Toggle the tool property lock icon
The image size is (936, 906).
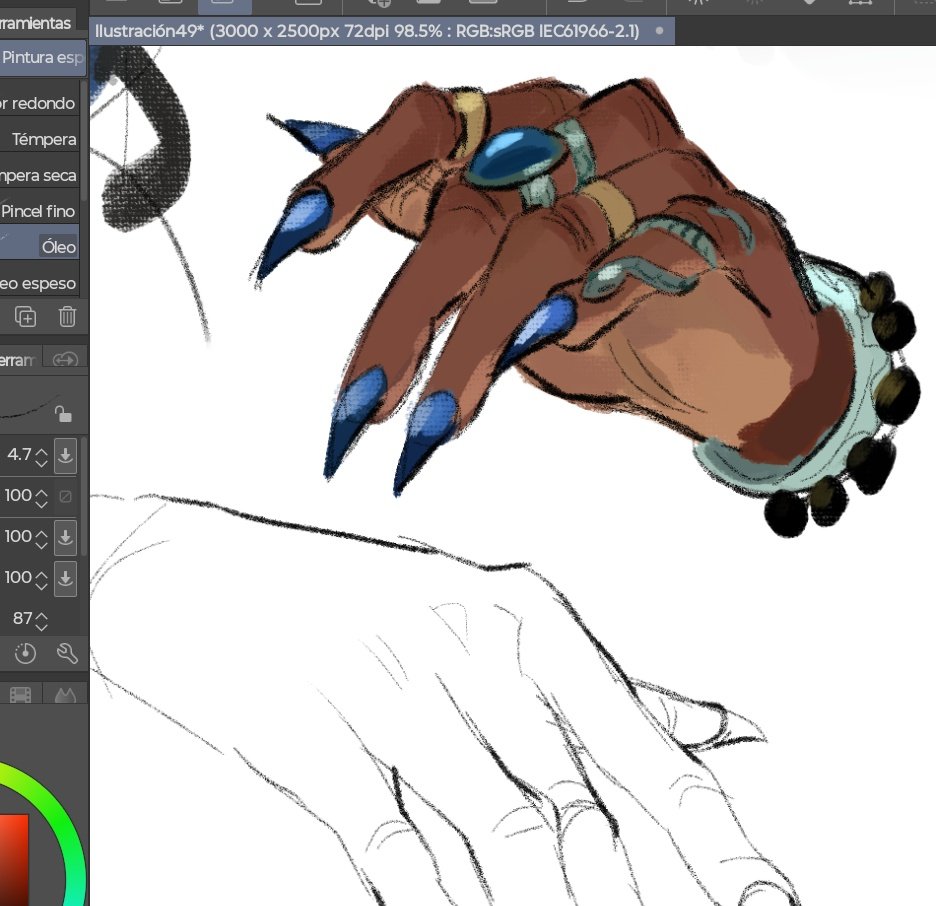point(63,414)
